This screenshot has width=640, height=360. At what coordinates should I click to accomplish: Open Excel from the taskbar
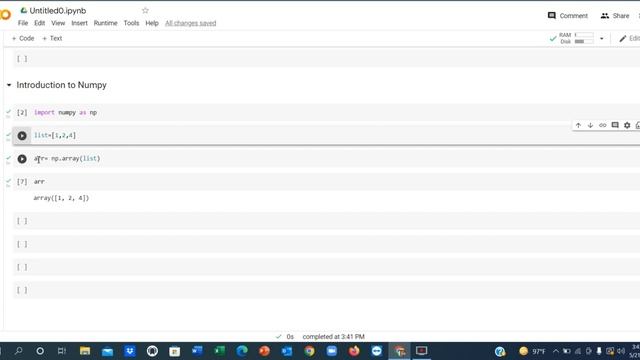(x=220, y=351)
